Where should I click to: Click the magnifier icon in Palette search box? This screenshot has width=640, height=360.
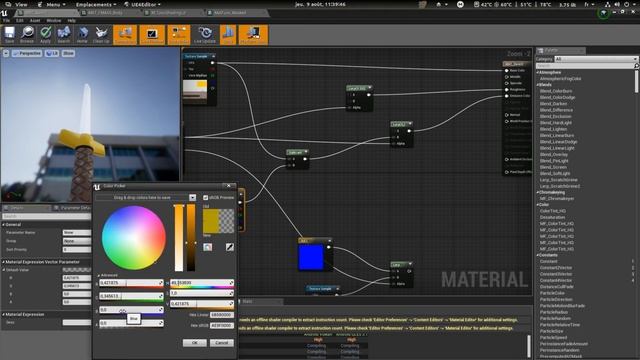point(636,65)
